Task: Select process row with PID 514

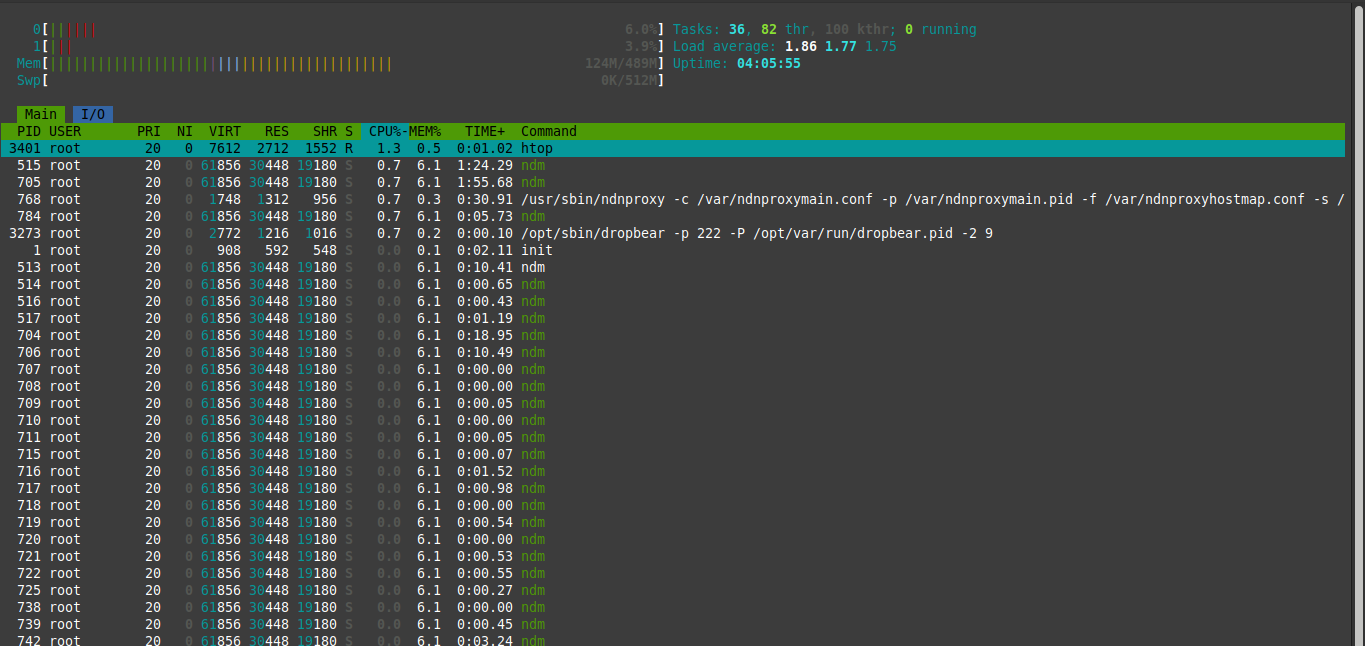Action: point(673,284)
